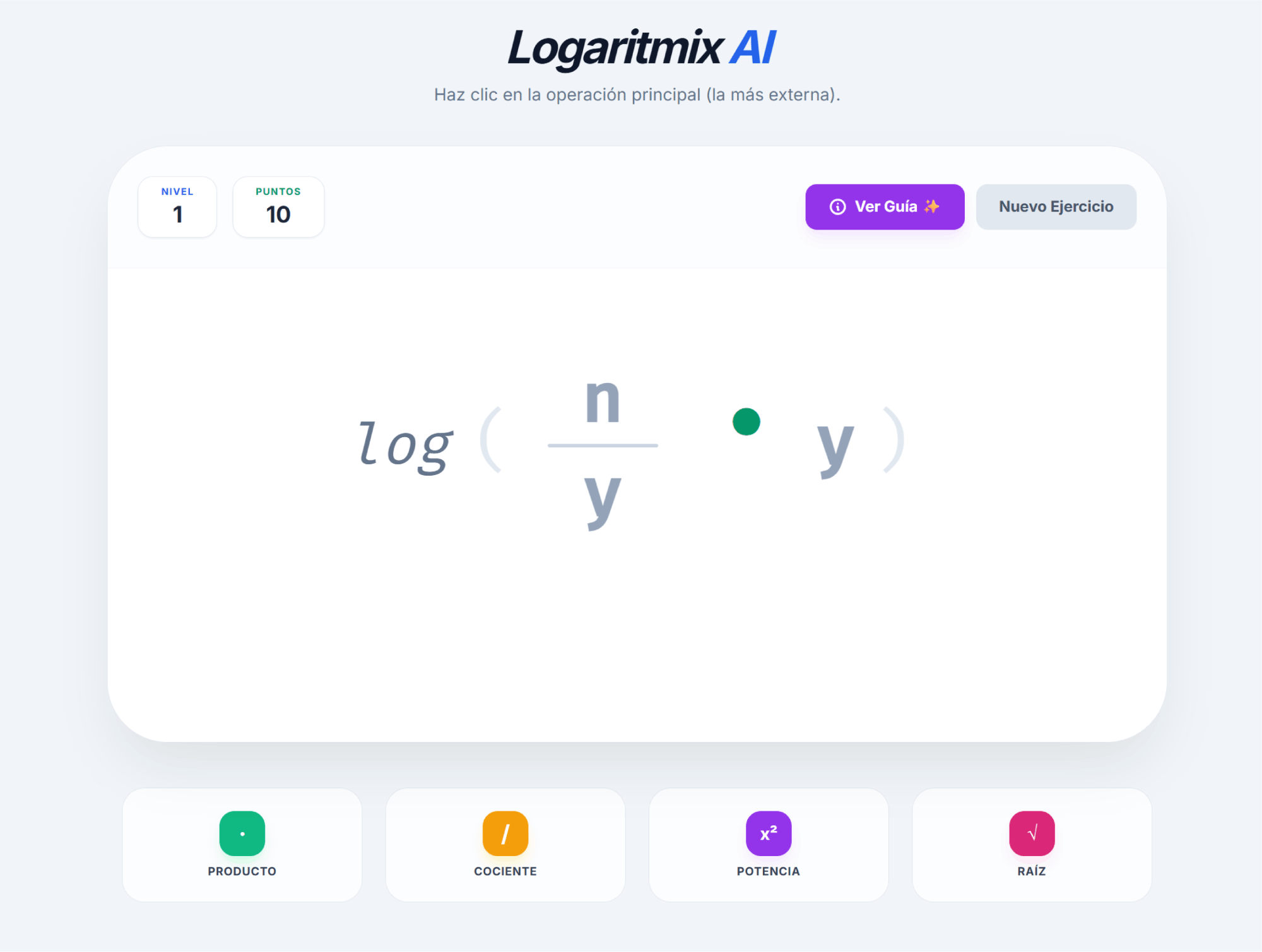Viewport: 1262px width, 952px height.
Task: Click the fraction bar in the expression
Action: [x=603, y=445]
